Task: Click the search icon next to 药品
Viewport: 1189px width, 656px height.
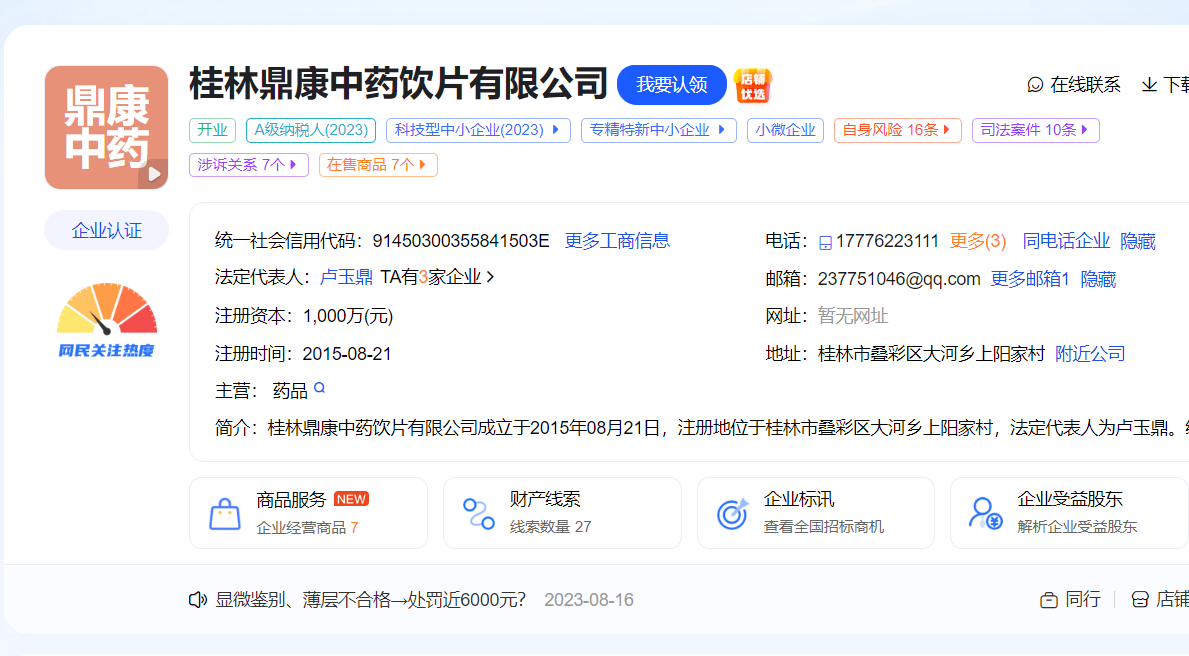Action: (319, 388)
